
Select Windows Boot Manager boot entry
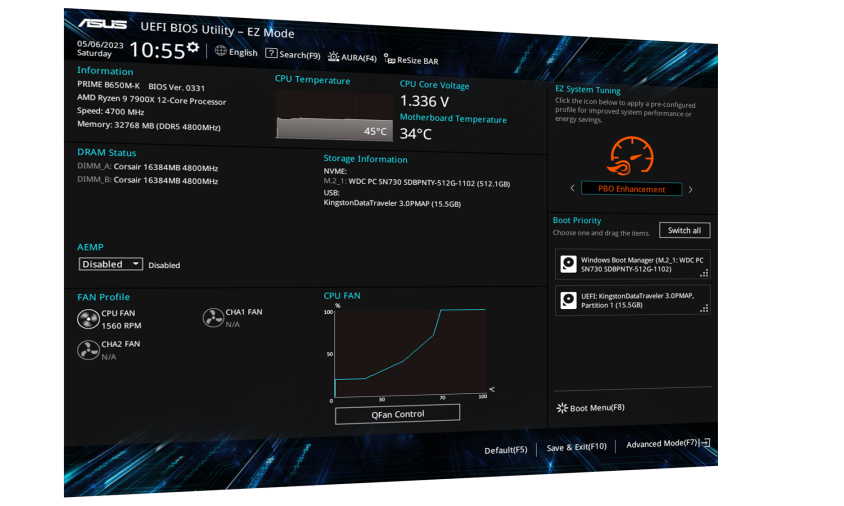(x=632, y=264)
